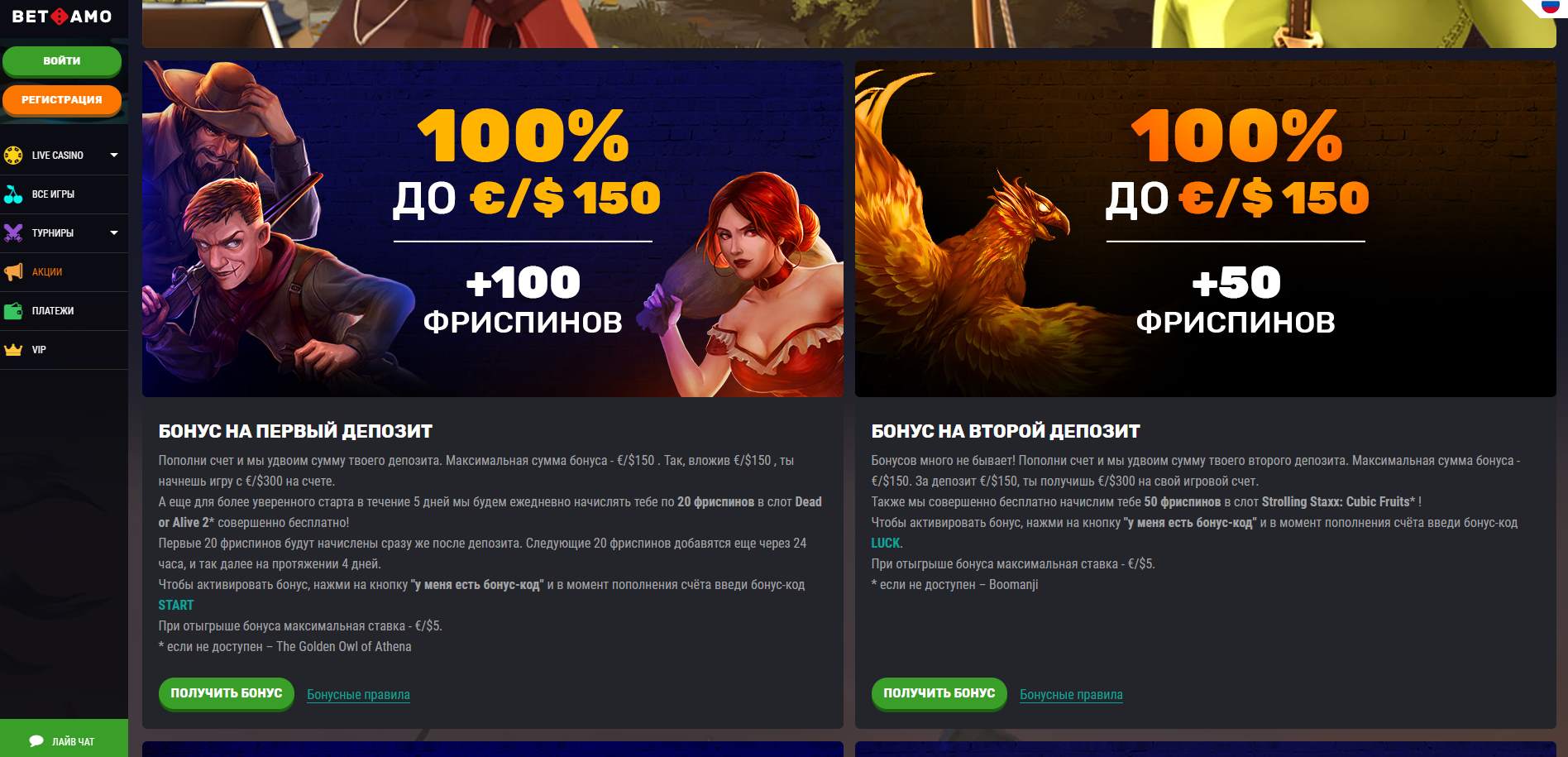Click the crown VIP icon
Viewport: 1568px width, 757px height.
[13, 350]
